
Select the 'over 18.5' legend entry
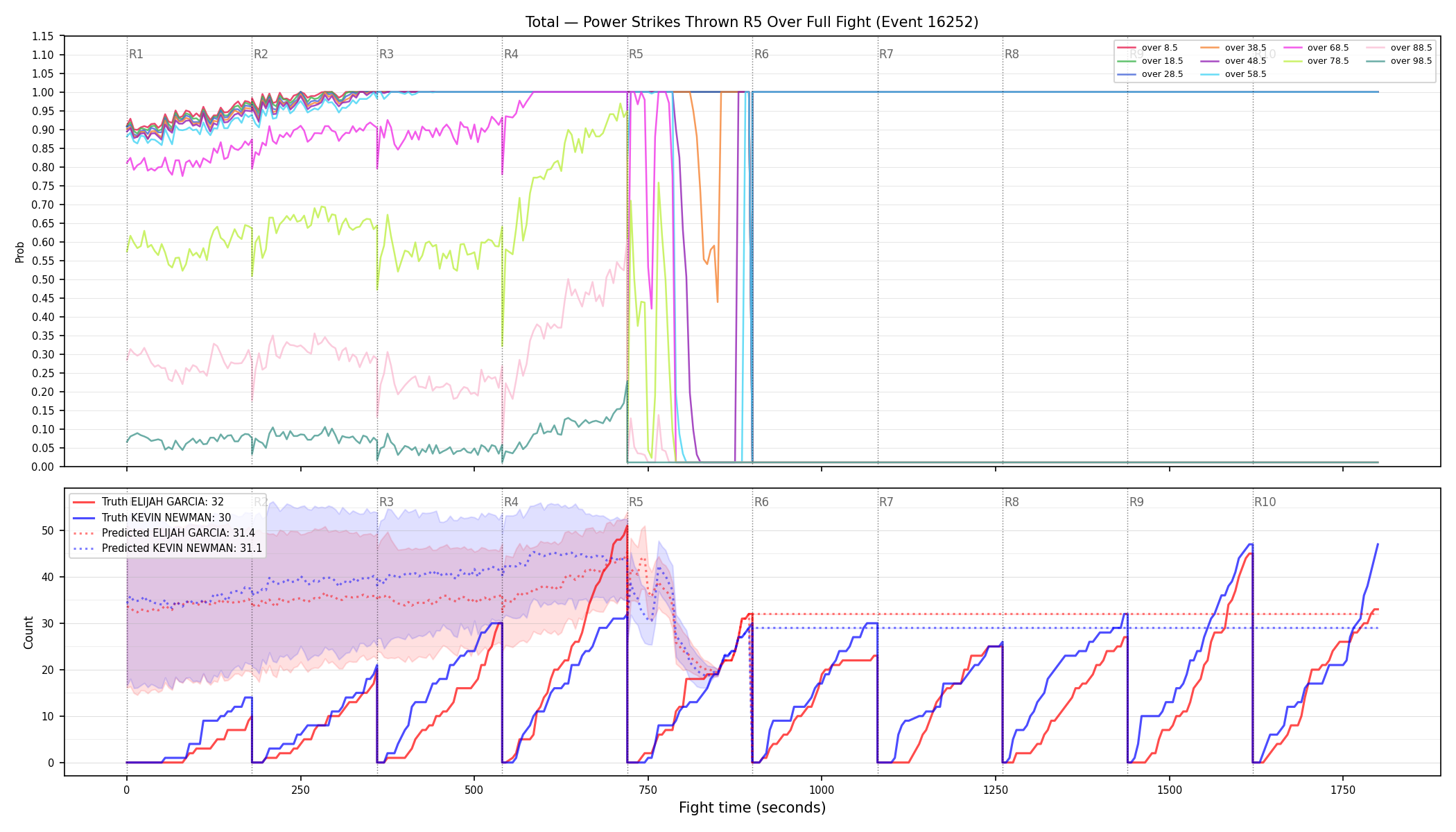point(1150,61)
